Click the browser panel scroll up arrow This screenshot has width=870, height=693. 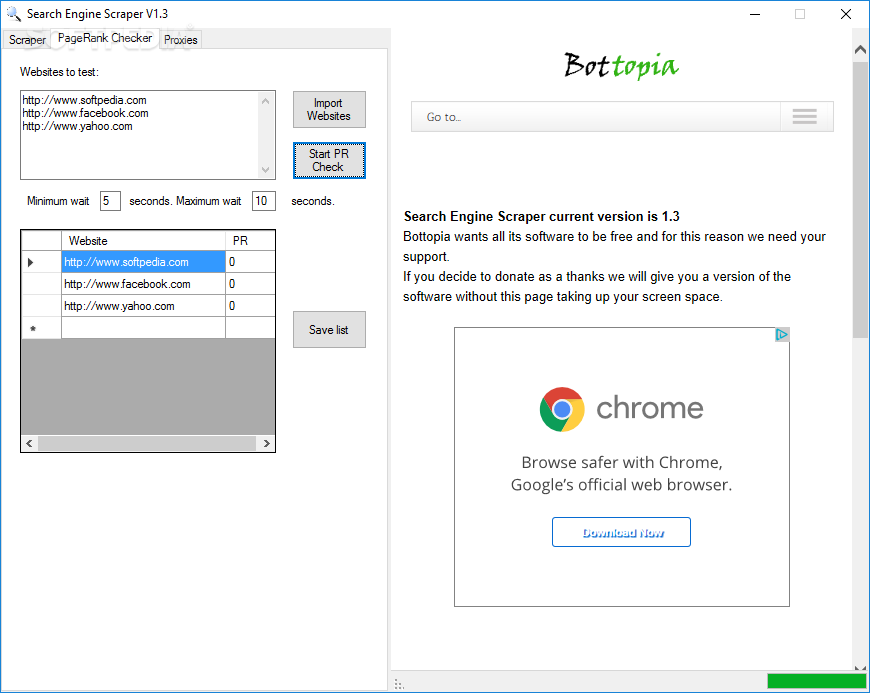pos(861,50)
